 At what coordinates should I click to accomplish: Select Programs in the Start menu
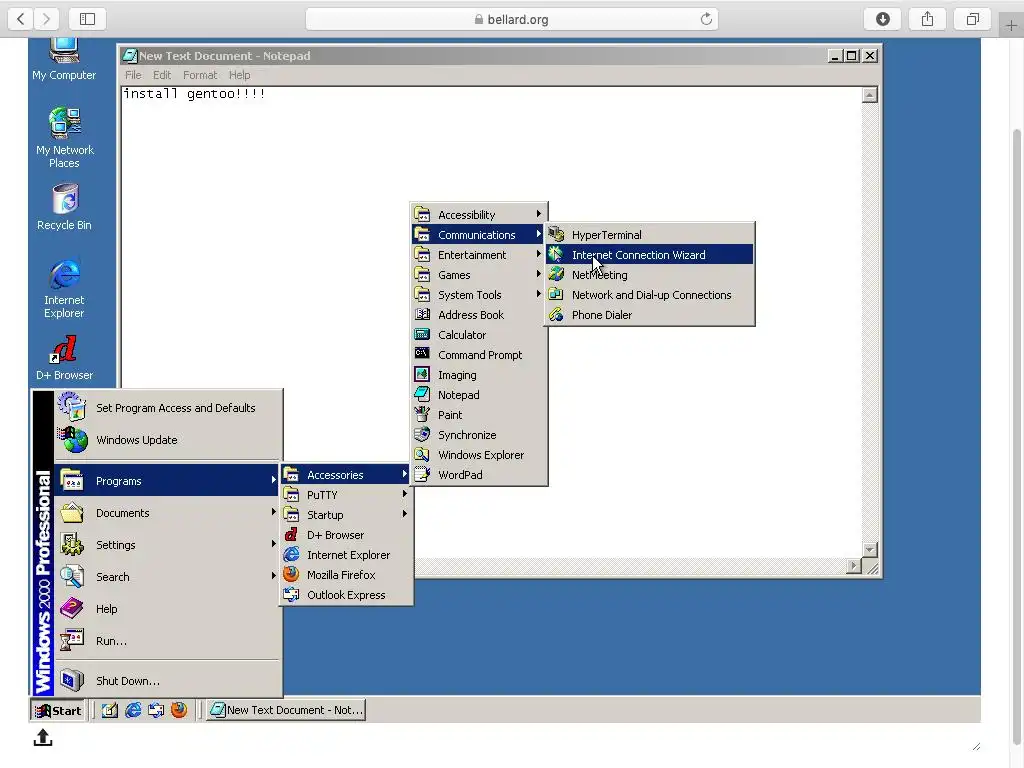click(168, 481)
